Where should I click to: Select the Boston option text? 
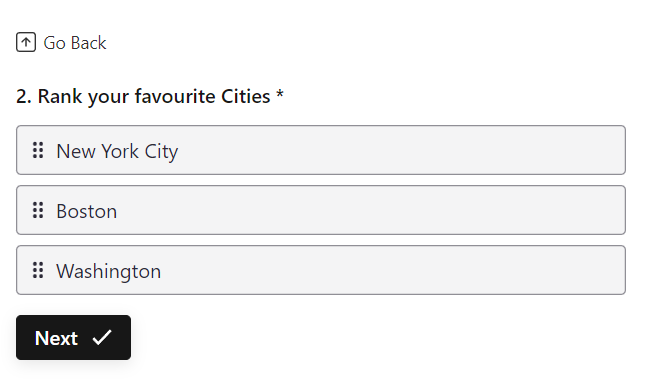tap(86, 211)
